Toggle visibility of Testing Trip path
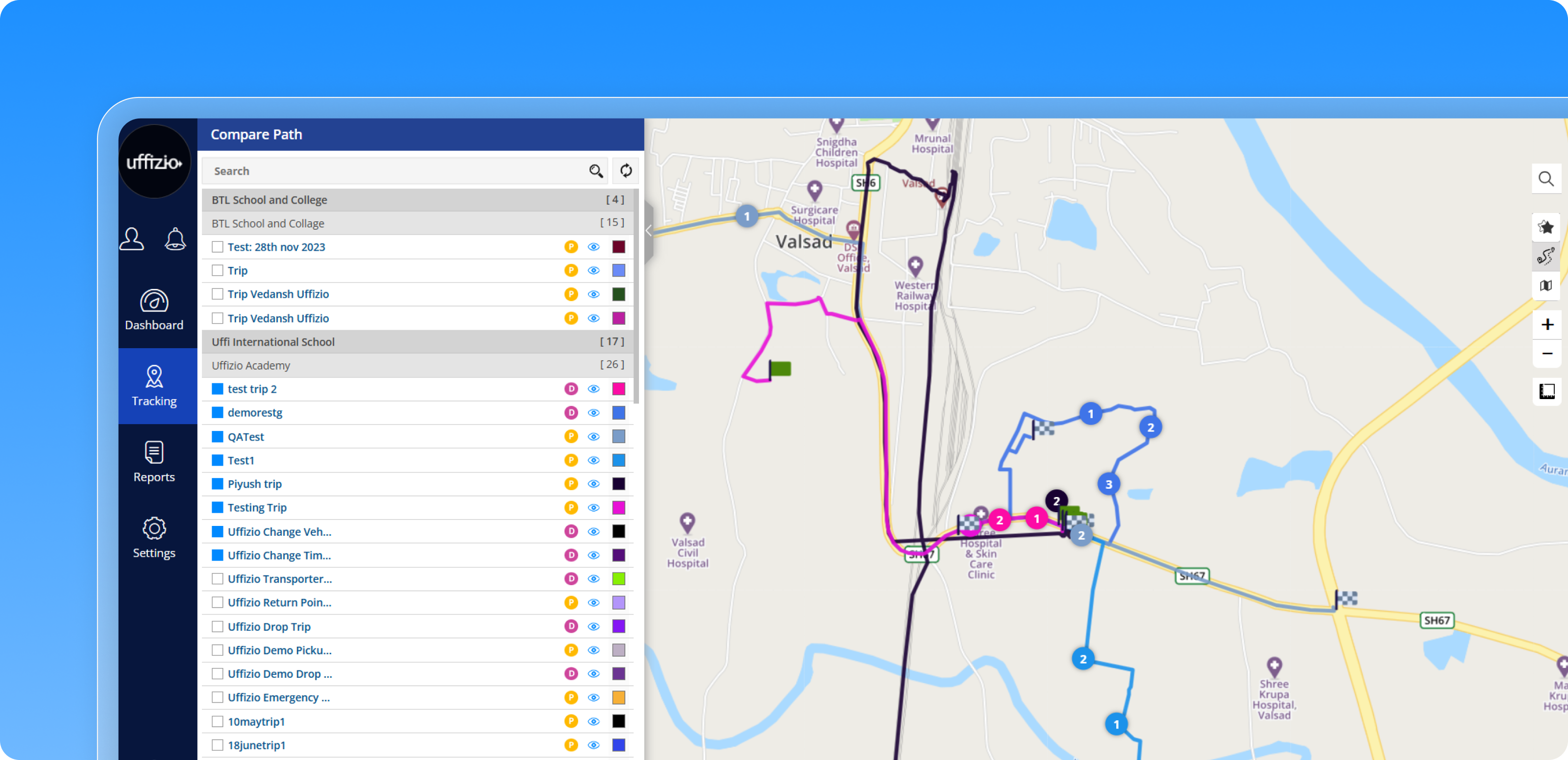The height and width of the screenshot is (760, 1568). tap(593, 507)
